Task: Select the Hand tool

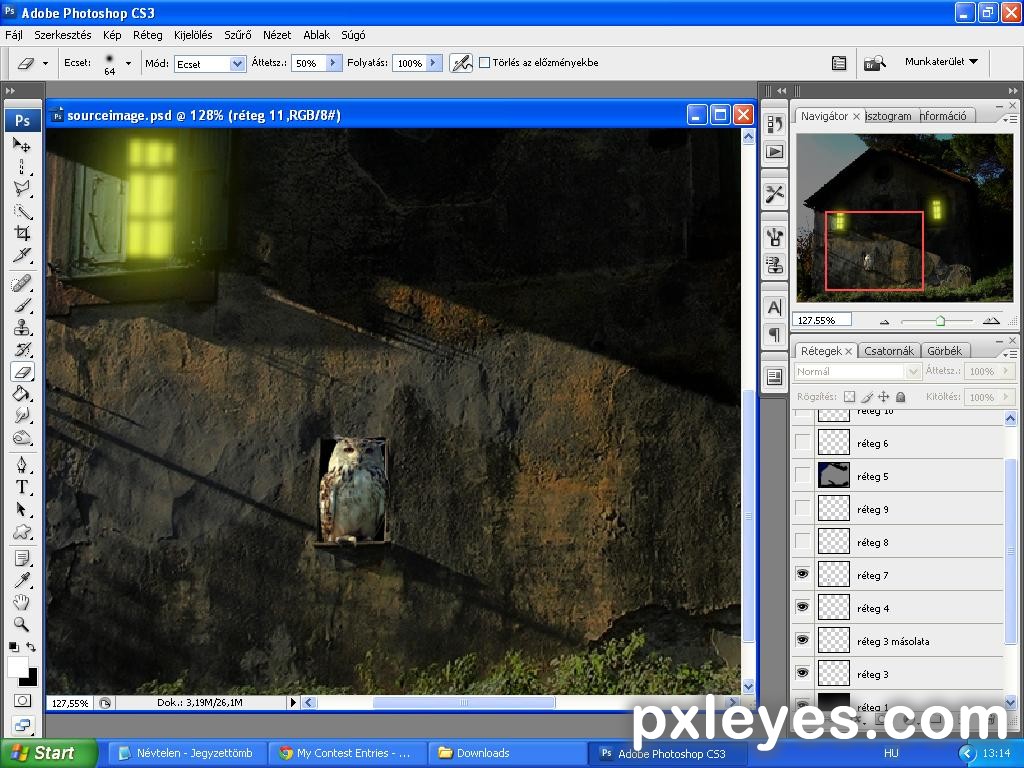Action: click(x=22, y=602)
